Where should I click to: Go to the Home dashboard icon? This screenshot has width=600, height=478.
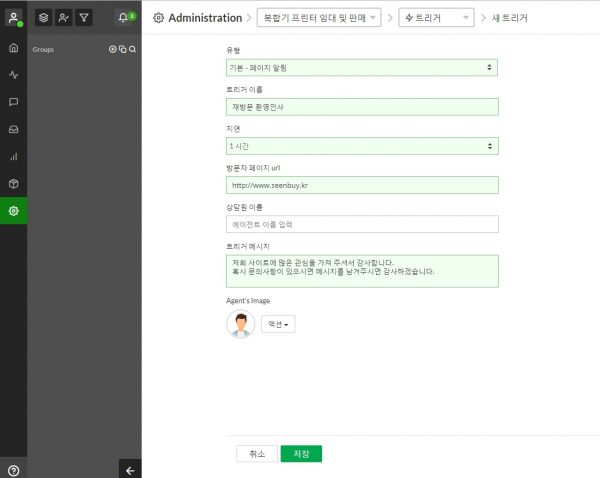[14, 48]
